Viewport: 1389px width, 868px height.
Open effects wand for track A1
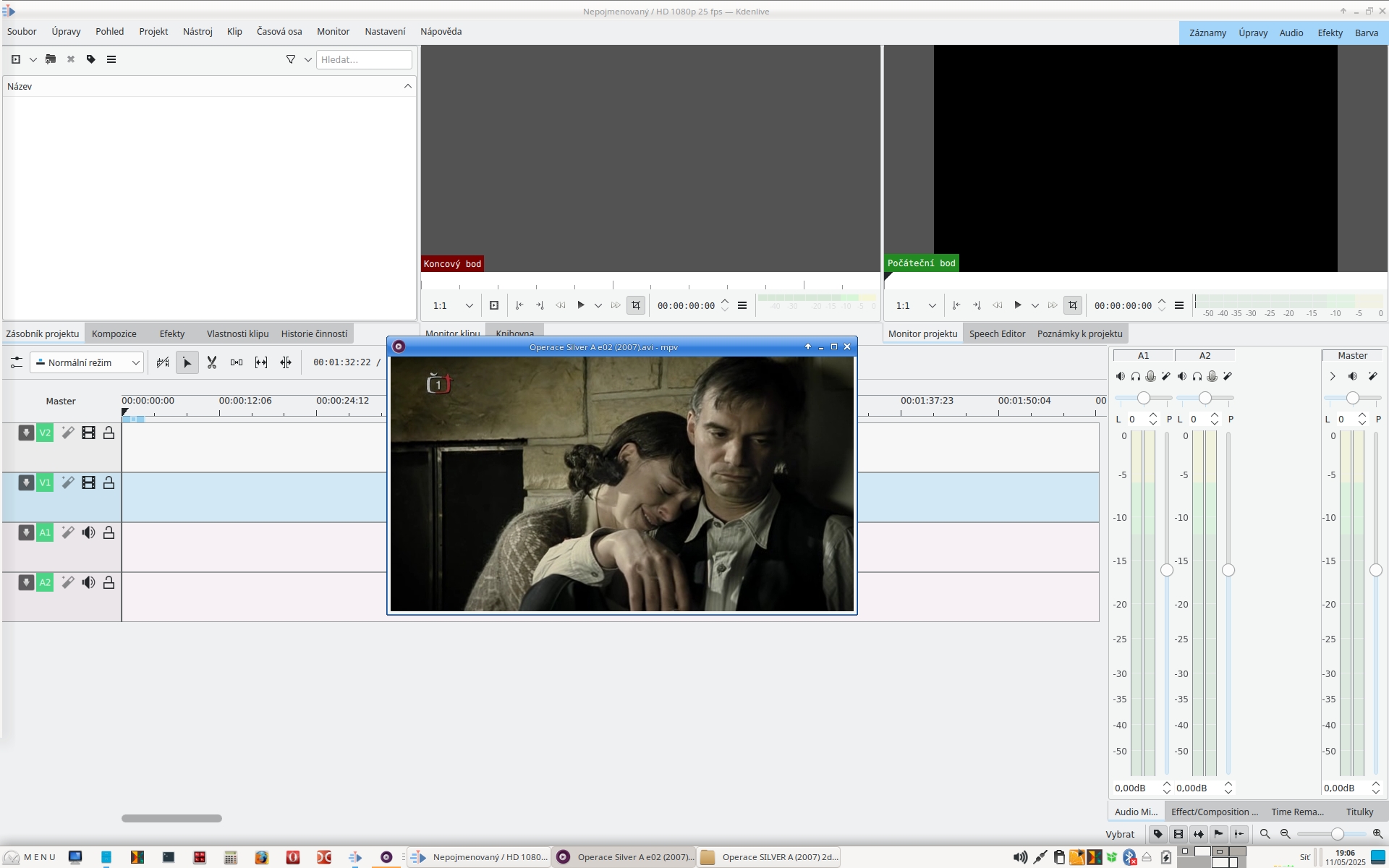[68, 532]
